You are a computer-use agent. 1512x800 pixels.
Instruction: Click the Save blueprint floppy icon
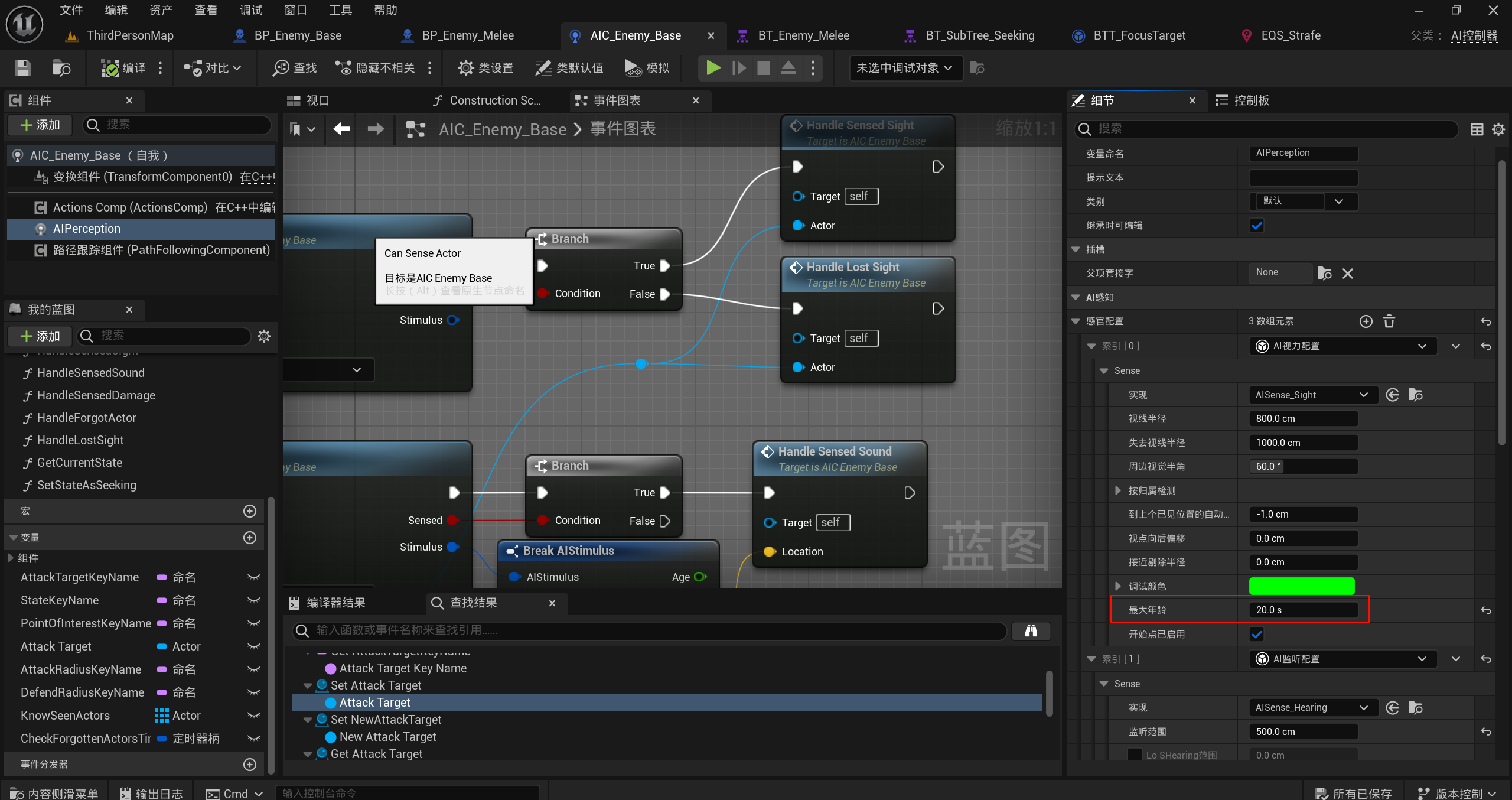[22, 68]
